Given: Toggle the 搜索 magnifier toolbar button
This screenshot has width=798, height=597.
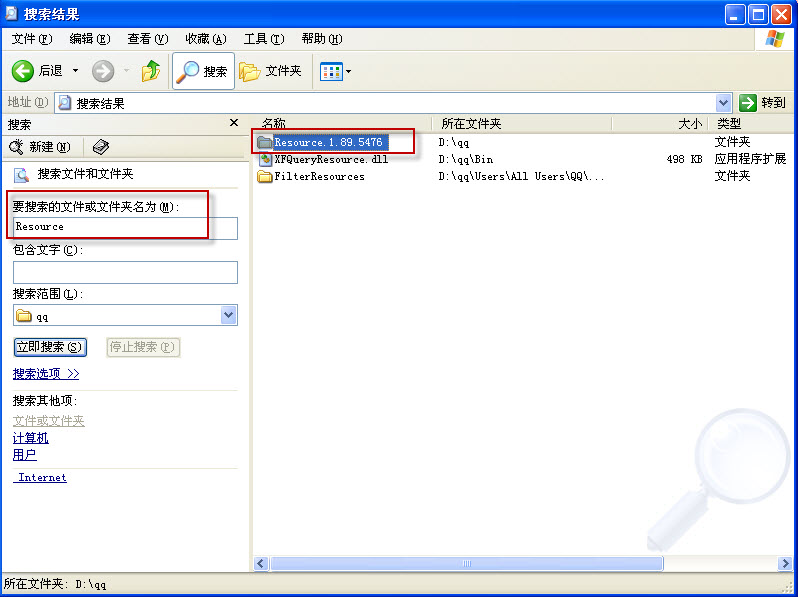Looking at the screenshot, I should click(x=203, y=71).
